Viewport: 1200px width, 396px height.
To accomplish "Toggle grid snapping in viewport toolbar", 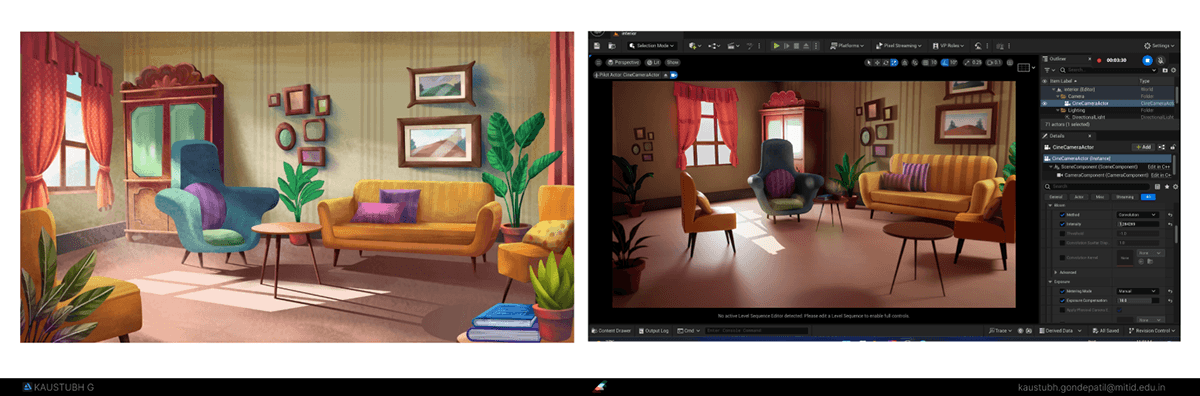I will pyautogui.click(x=925, y=63).
